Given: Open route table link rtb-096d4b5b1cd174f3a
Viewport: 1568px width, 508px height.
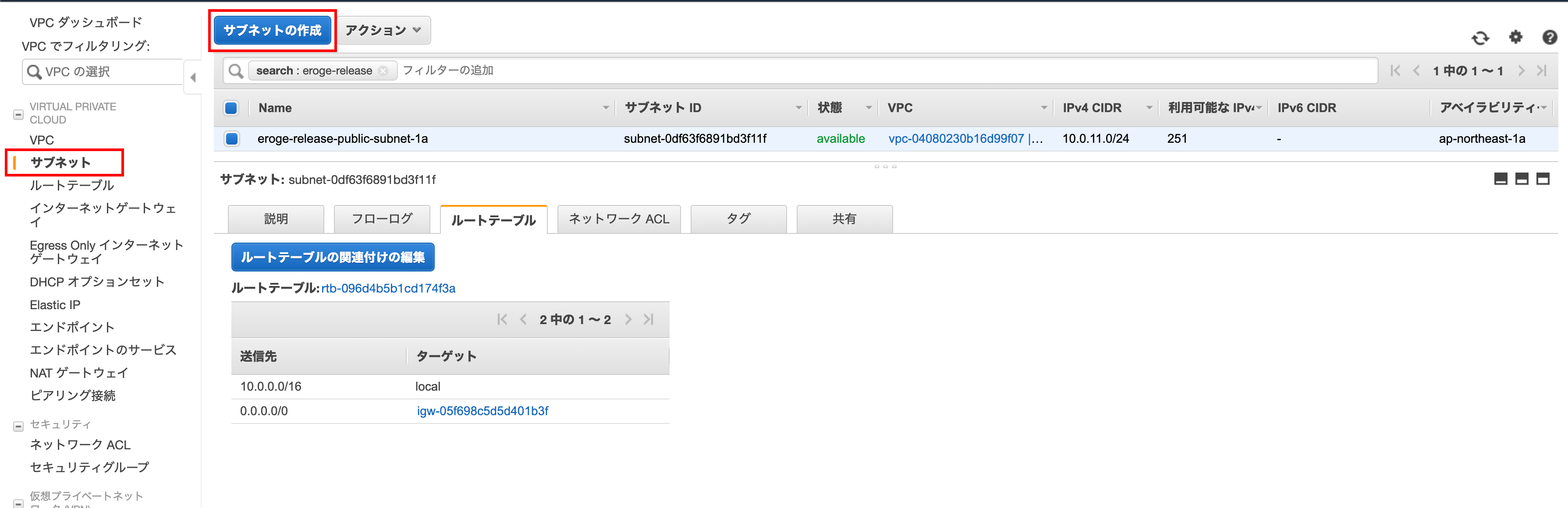Looking at the screenshot, I should tap(388, 288).
